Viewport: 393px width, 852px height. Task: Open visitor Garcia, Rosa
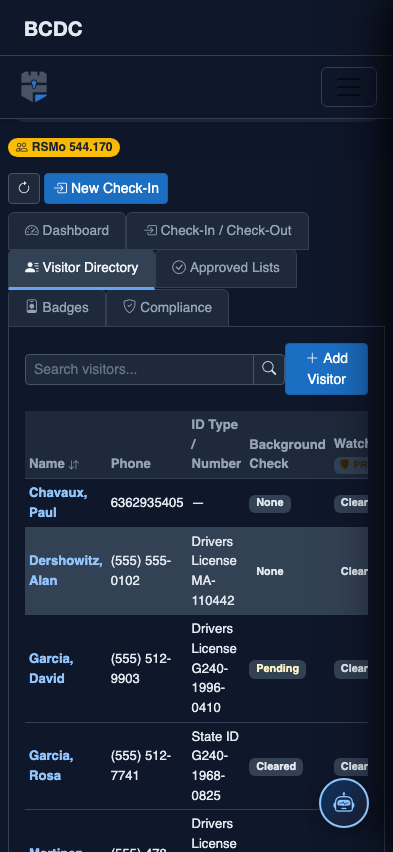point(51,766)
